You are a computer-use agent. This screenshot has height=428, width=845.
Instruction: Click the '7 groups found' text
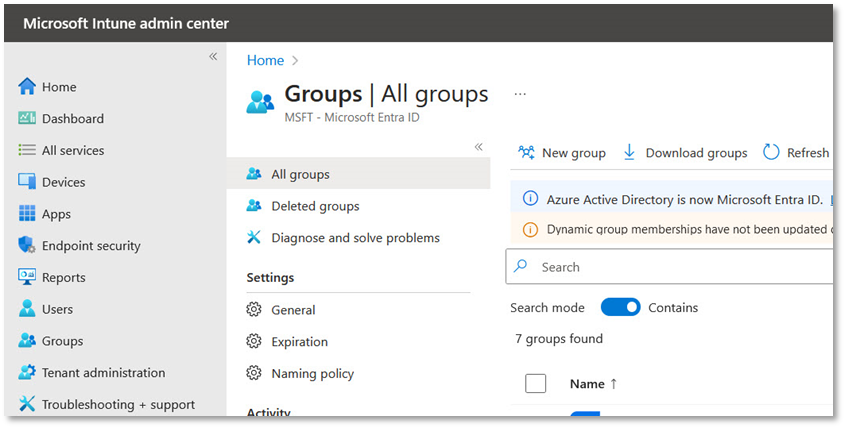[559, 339]
